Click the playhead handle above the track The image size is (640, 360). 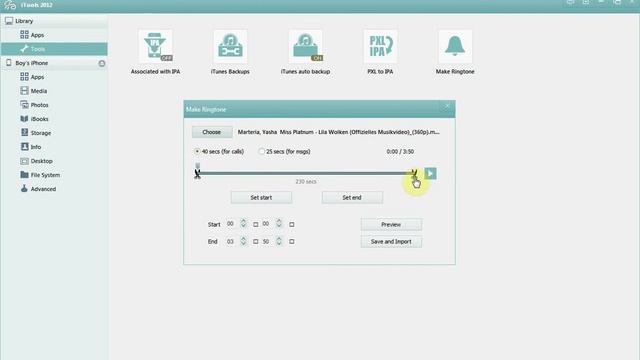[x=198, y=166]
